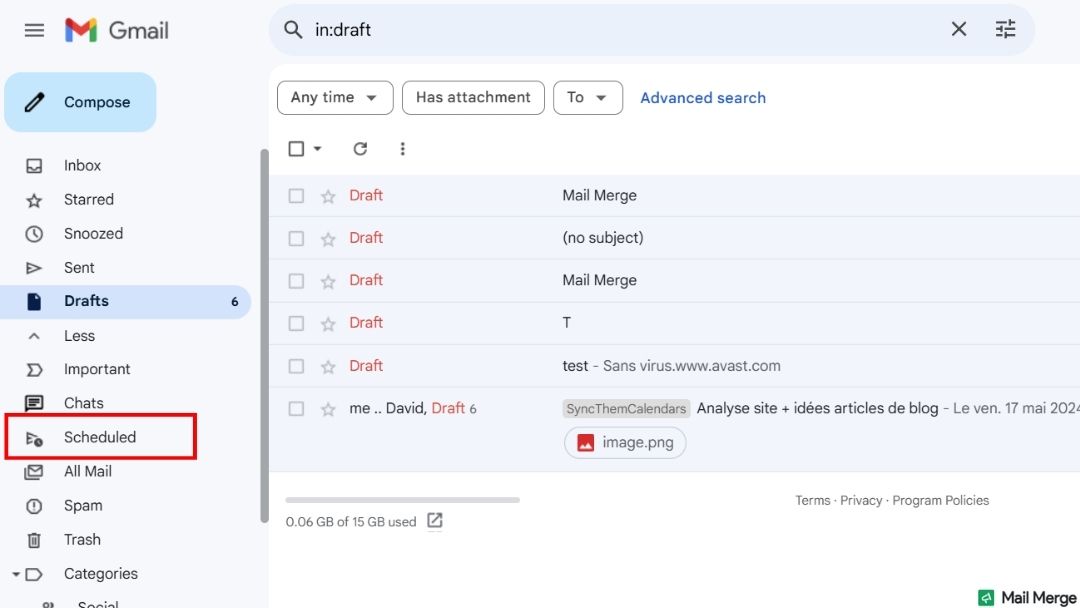Star the first Mail Merge draft
This screenshot has width=1080, height=608.
point(328,197)
